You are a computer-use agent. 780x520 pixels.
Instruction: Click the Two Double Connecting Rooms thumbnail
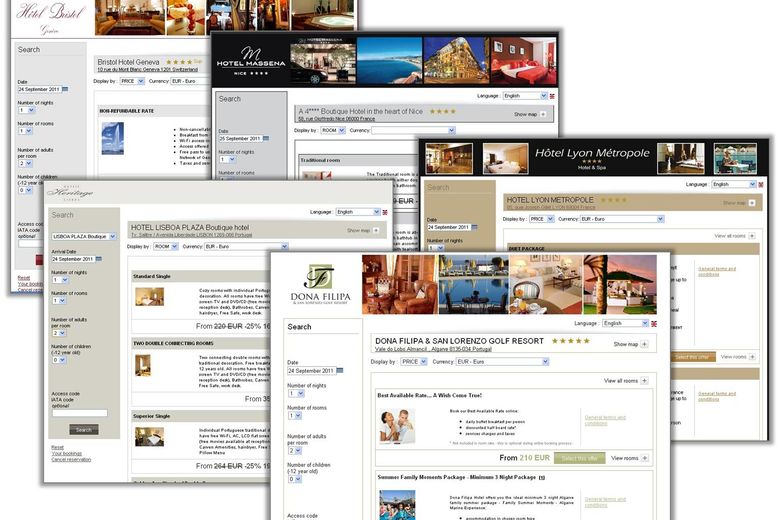(143, 365)
